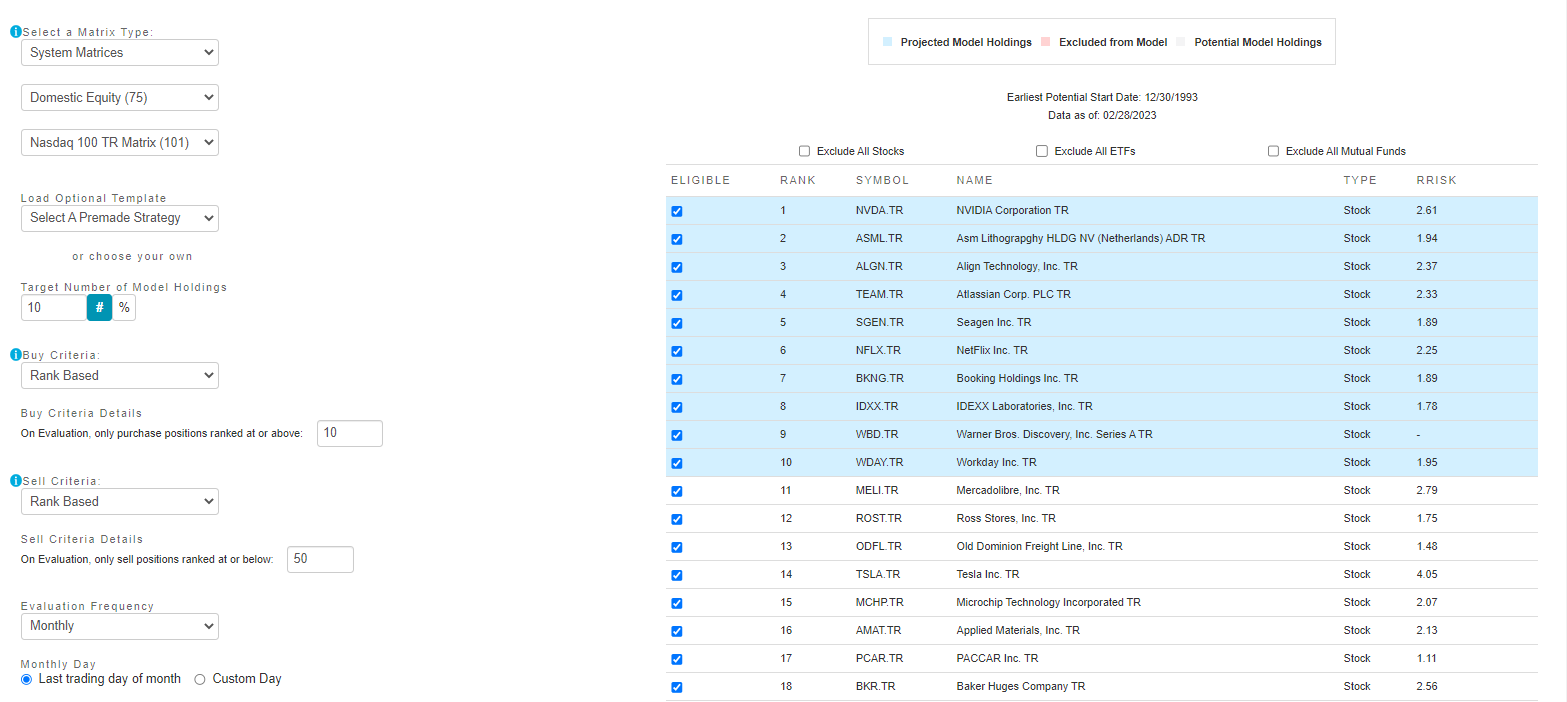Check Exclude All Mutual Funds
The height and width of the screenshot is (702, 1567).
point(1273,151)
